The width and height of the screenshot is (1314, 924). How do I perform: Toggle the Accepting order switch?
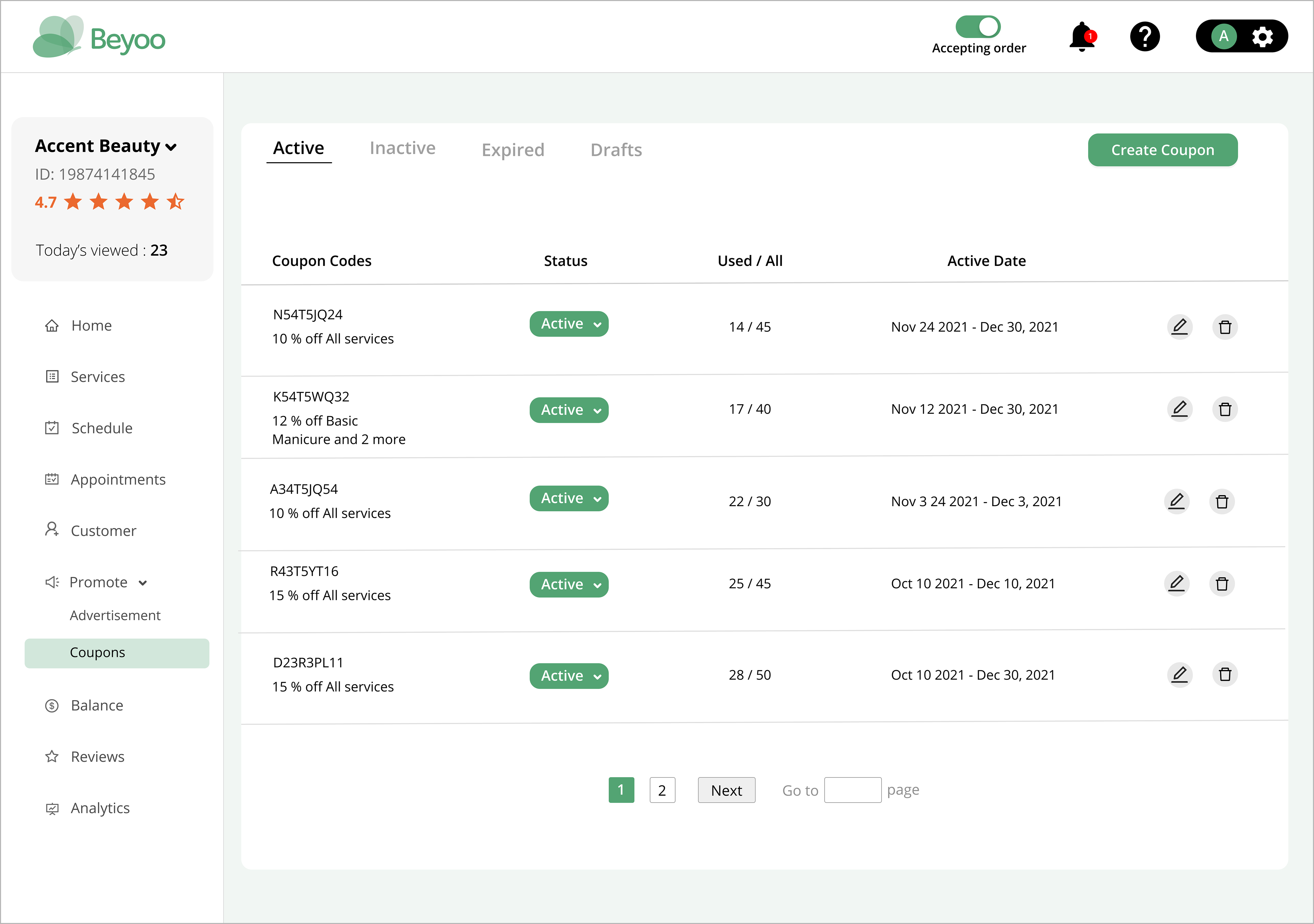point(978,27)
